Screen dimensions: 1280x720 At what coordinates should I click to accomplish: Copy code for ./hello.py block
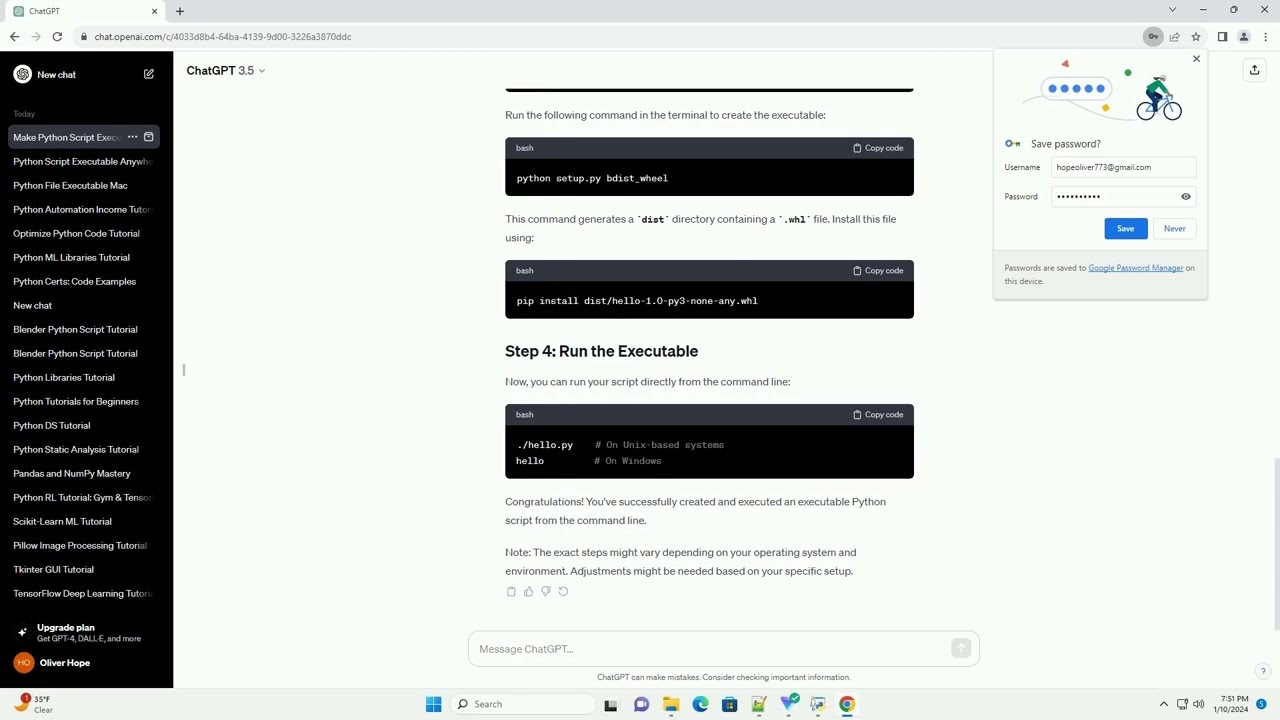[x=878, y=415]
